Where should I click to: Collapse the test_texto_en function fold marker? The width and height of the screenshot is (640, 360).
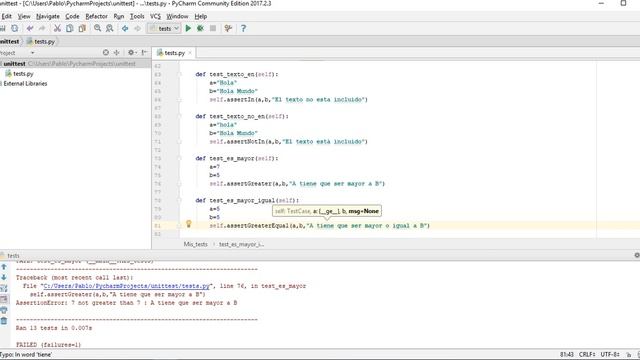179,74
